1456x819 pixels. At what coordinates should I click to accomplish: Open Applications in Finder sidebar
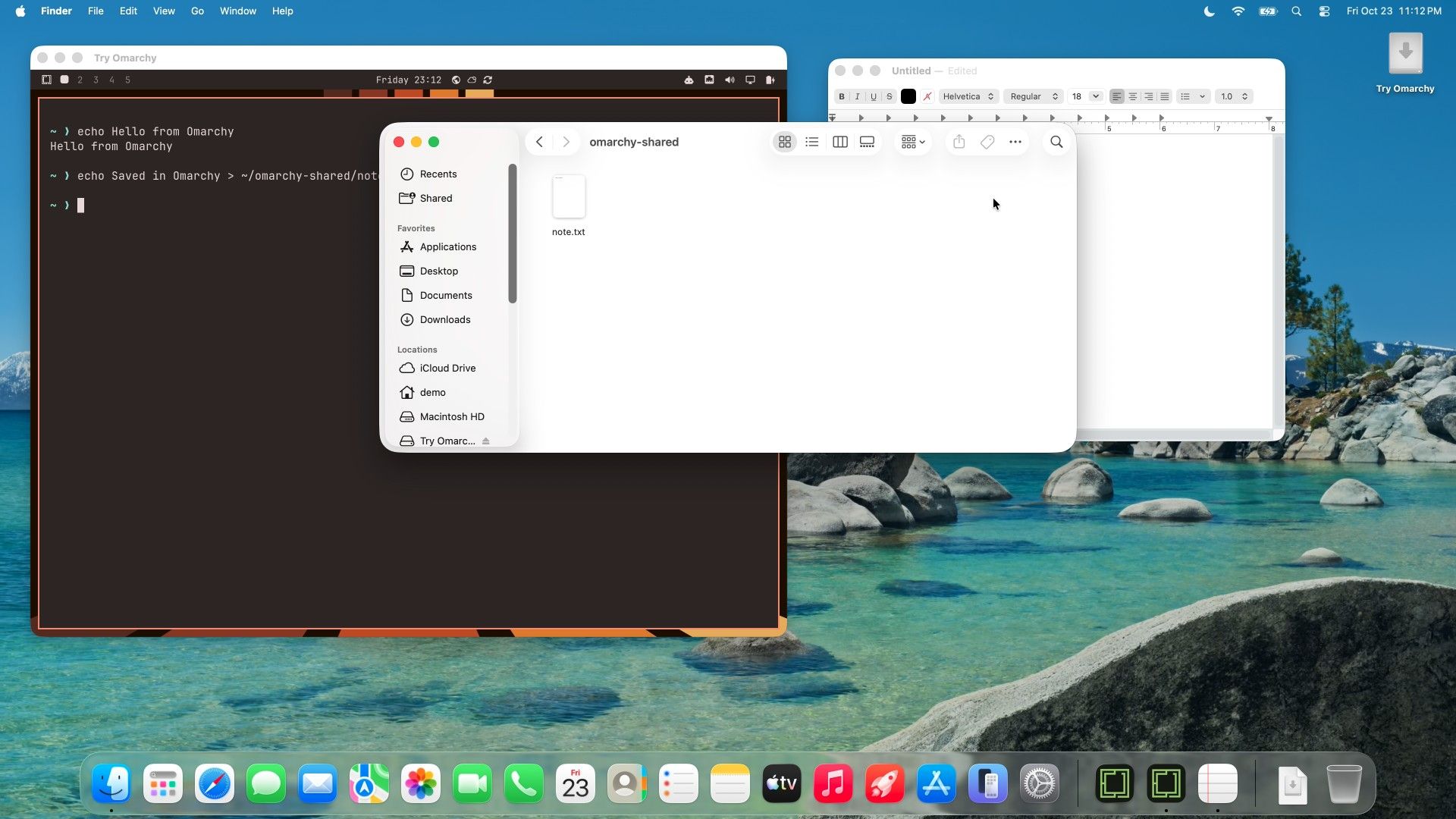tap(448, 246)
